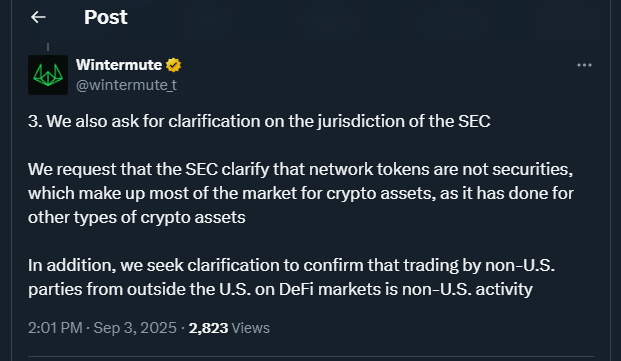Click the line "other types of crypto assets"
This screenshot has height=361, width=621.
pyautogui.click(x=137, y=217)
